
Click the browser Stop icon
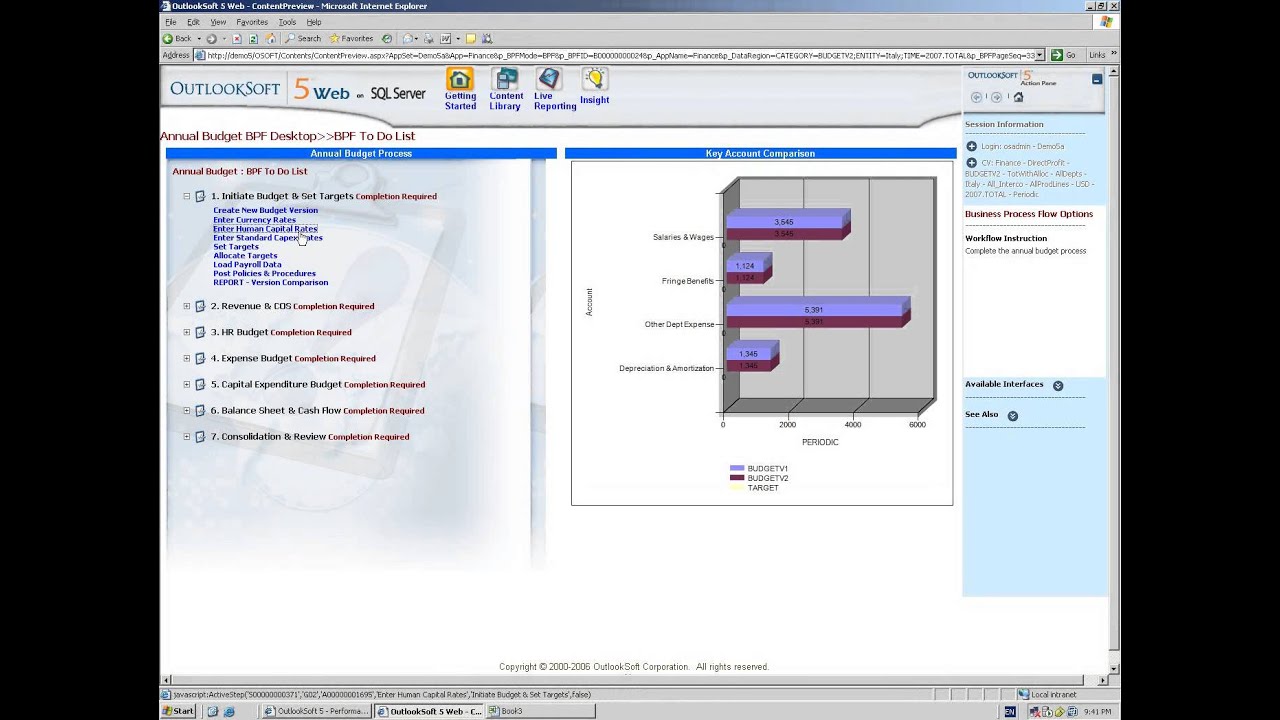(237, 39)
